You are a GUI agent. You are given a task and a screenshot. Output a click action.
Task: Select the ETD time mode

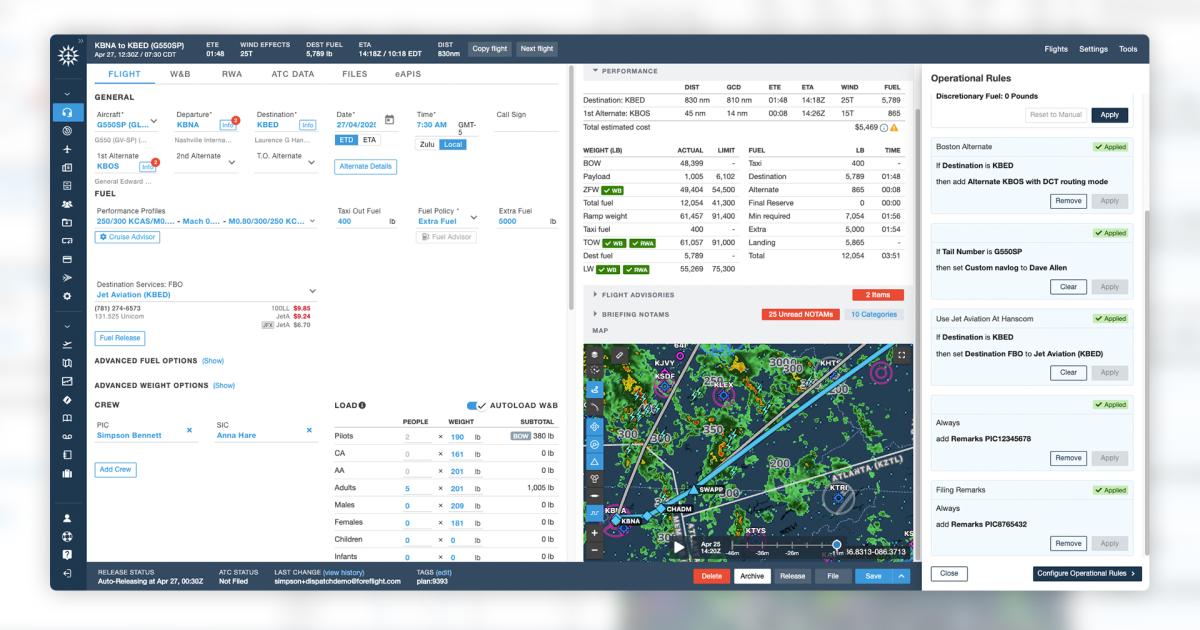(346, 140)
